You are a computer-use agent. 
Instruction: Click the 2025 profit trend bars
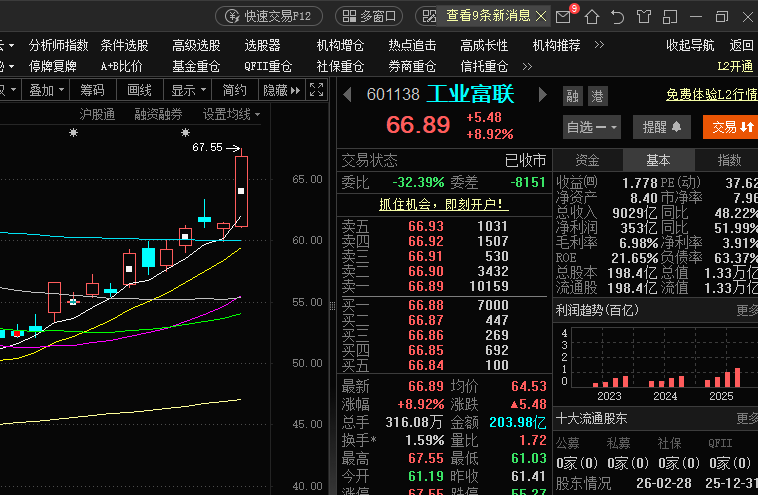[723, 378]
